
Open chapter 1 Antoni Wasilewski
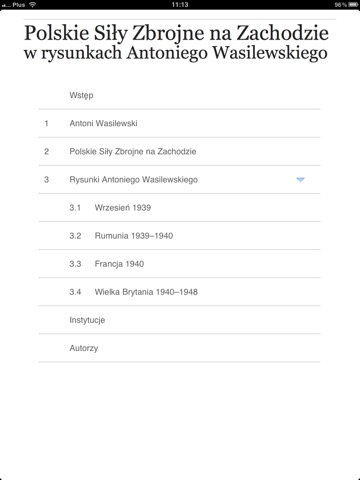tap(179, 123)
